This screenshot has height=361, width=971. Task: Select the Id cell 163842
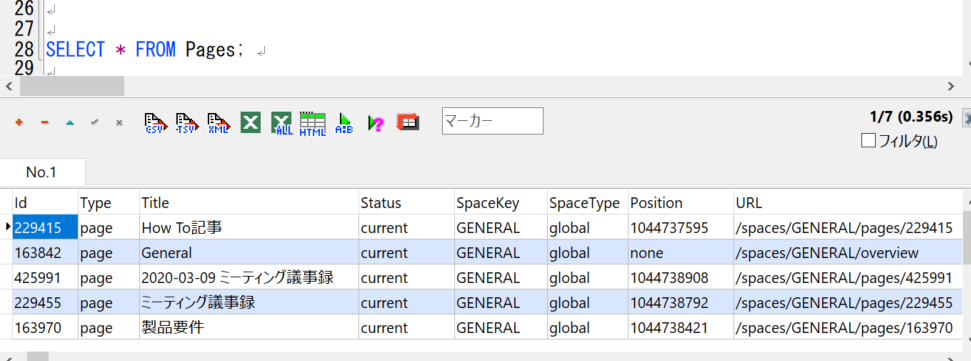45,253
